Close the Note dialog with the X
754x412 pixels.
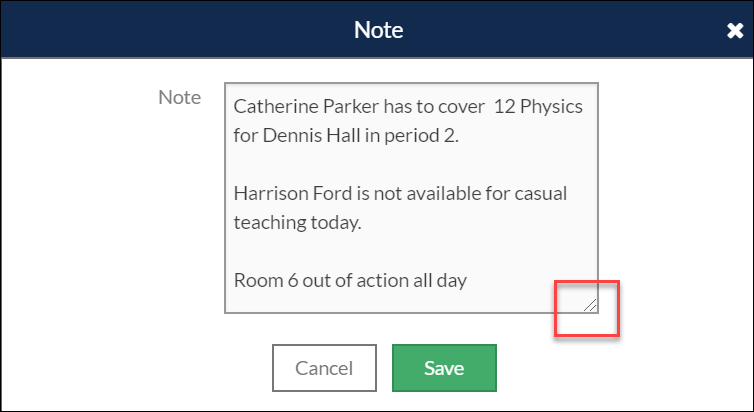tap(734, 31)
